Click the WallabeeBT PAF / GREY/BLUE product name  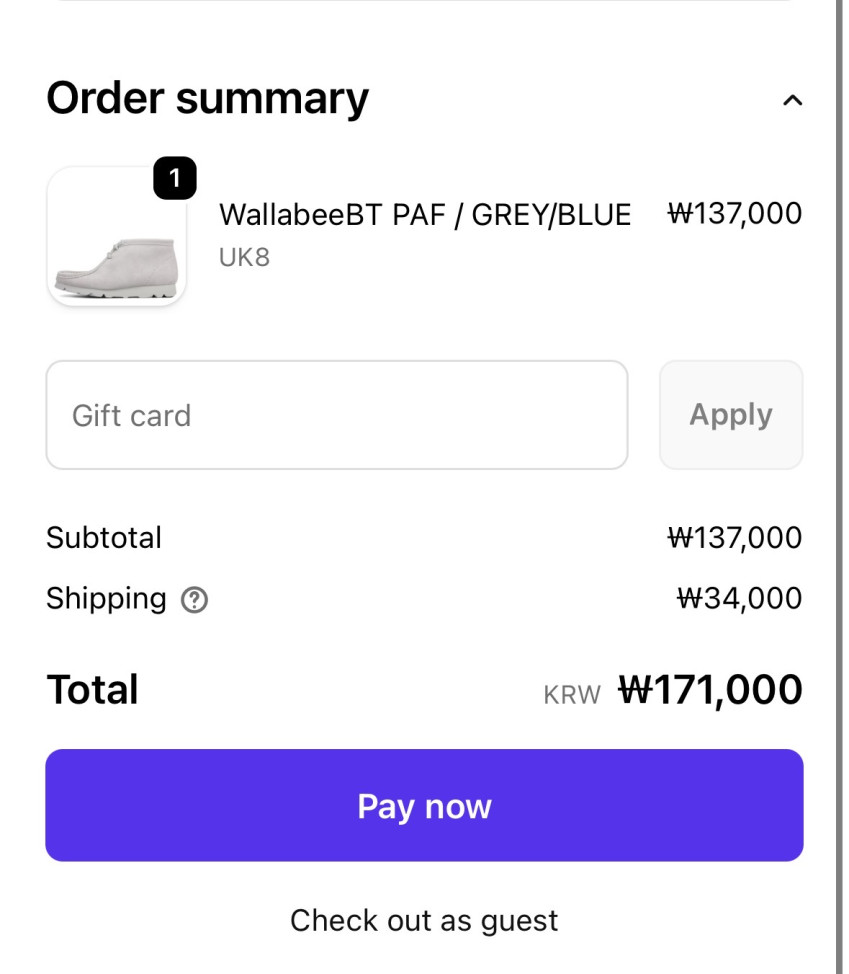pyautogui.click(x=425, y=214)
